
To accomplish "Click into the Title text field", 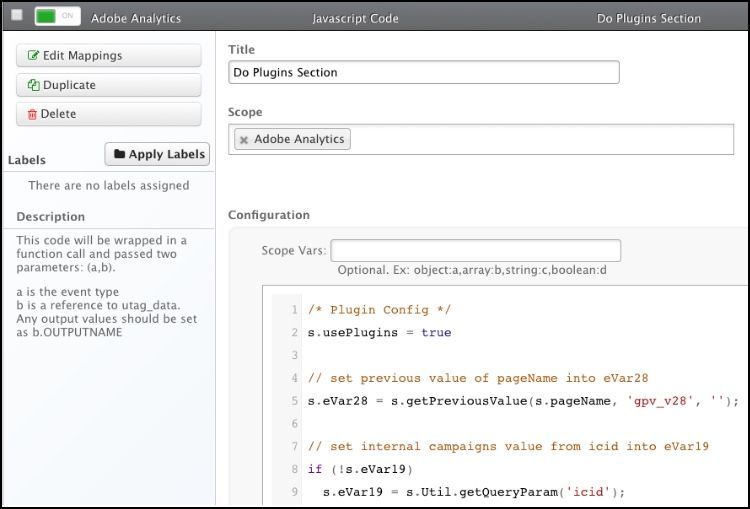I will (423, 72).
